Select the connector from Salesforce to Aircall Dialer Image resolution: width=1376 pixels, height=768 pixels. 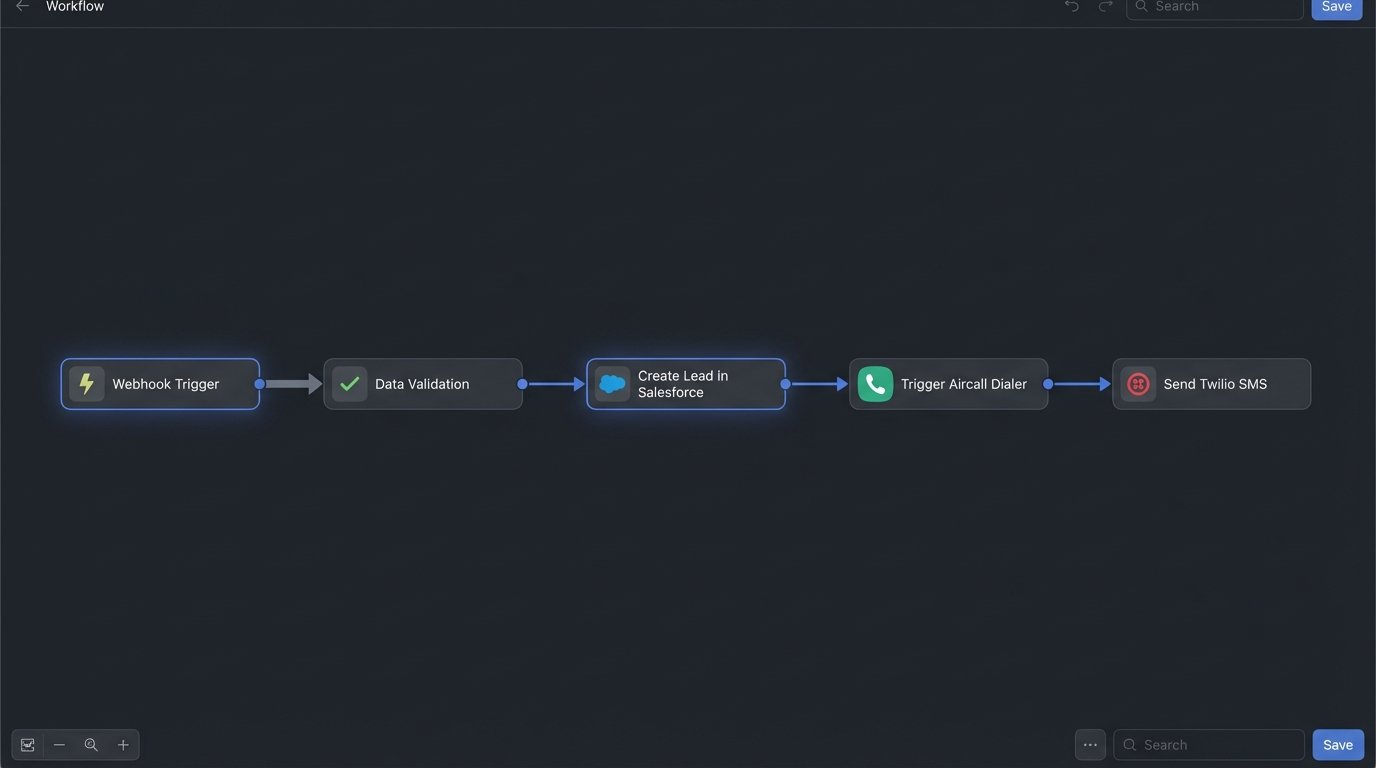click(x=820, y=384)
